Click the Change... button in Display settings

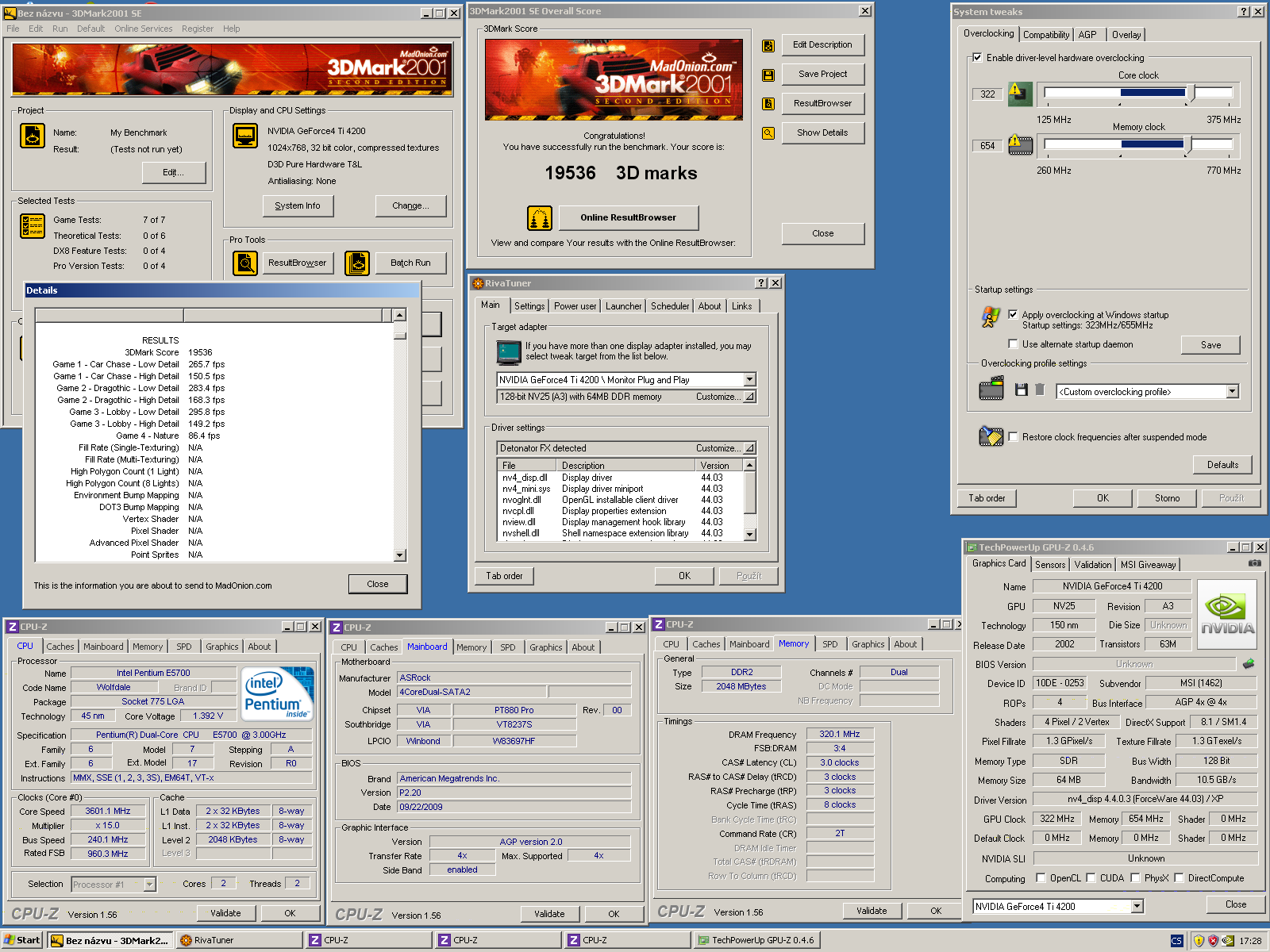pos(410,205)
